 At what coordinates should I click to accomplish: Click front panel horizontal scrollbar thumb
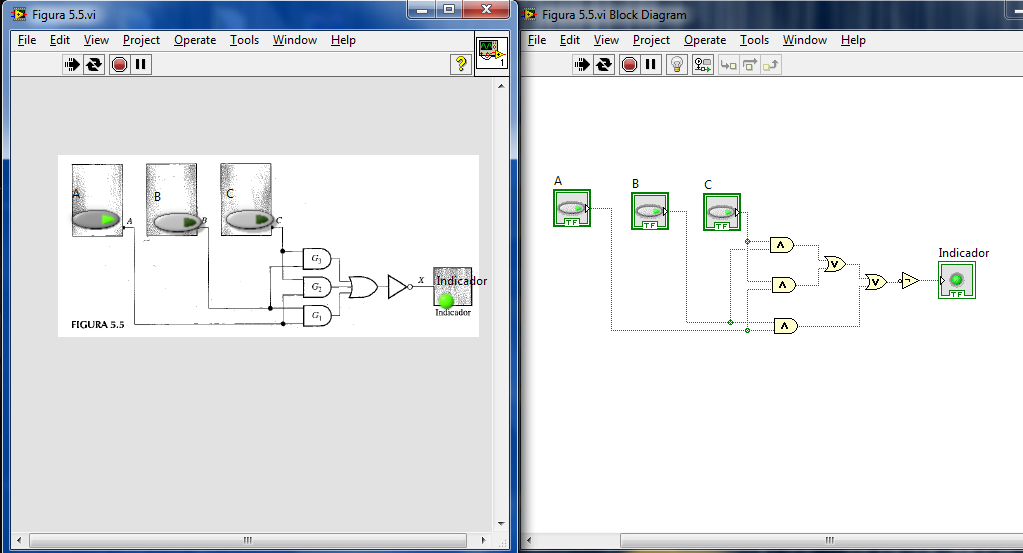(248, 540)
